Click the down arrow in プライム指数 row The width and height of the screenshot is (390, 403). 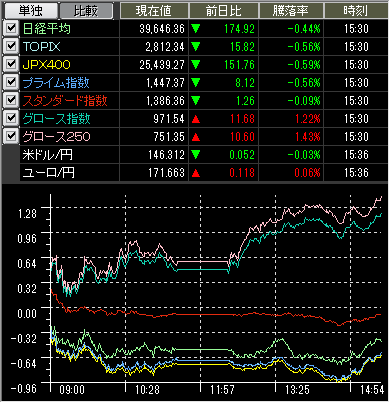[196, 83]
